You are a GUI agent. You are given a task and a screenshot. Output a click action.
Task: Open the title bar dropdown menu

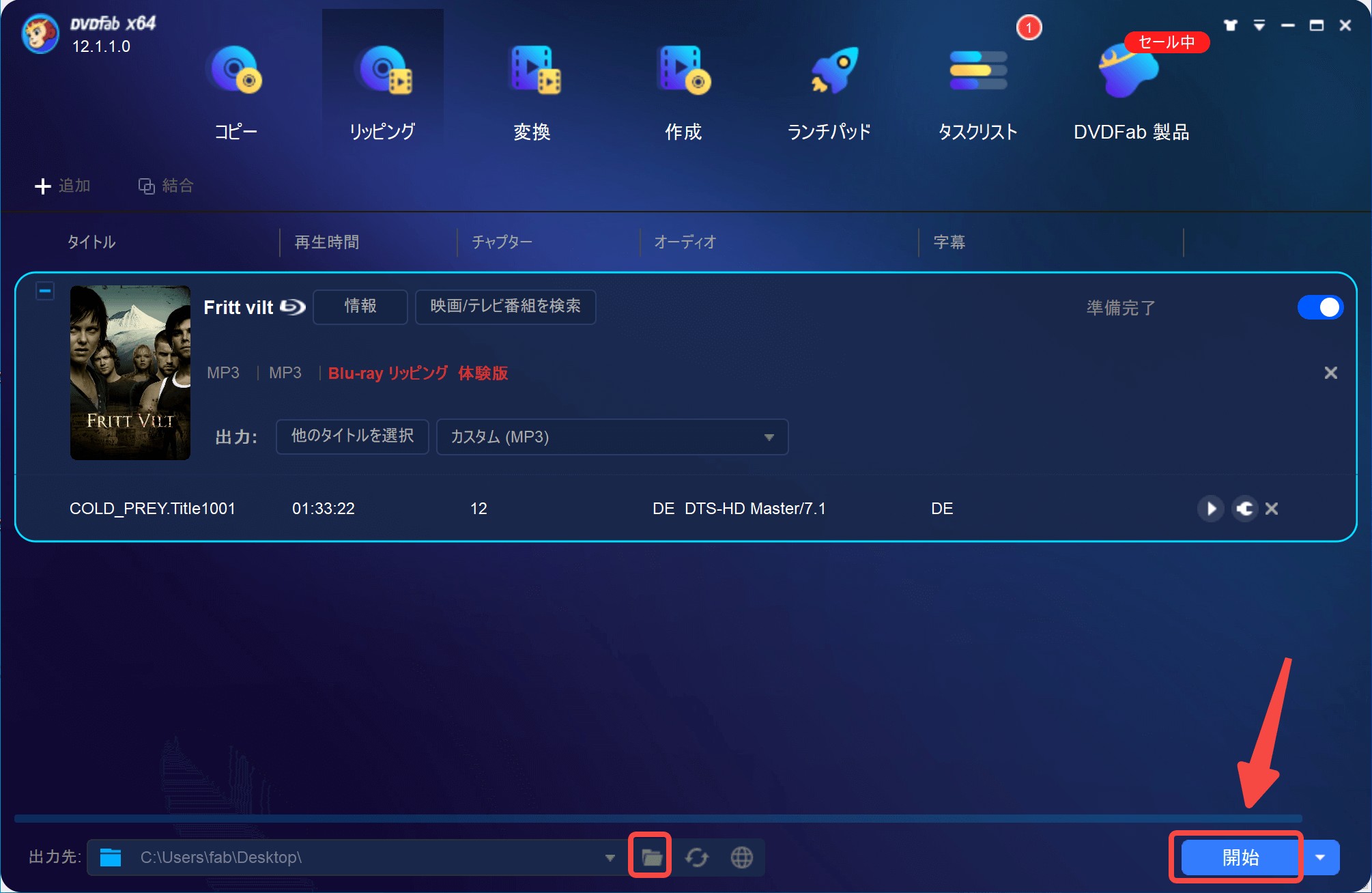[x=1259, y=25]
